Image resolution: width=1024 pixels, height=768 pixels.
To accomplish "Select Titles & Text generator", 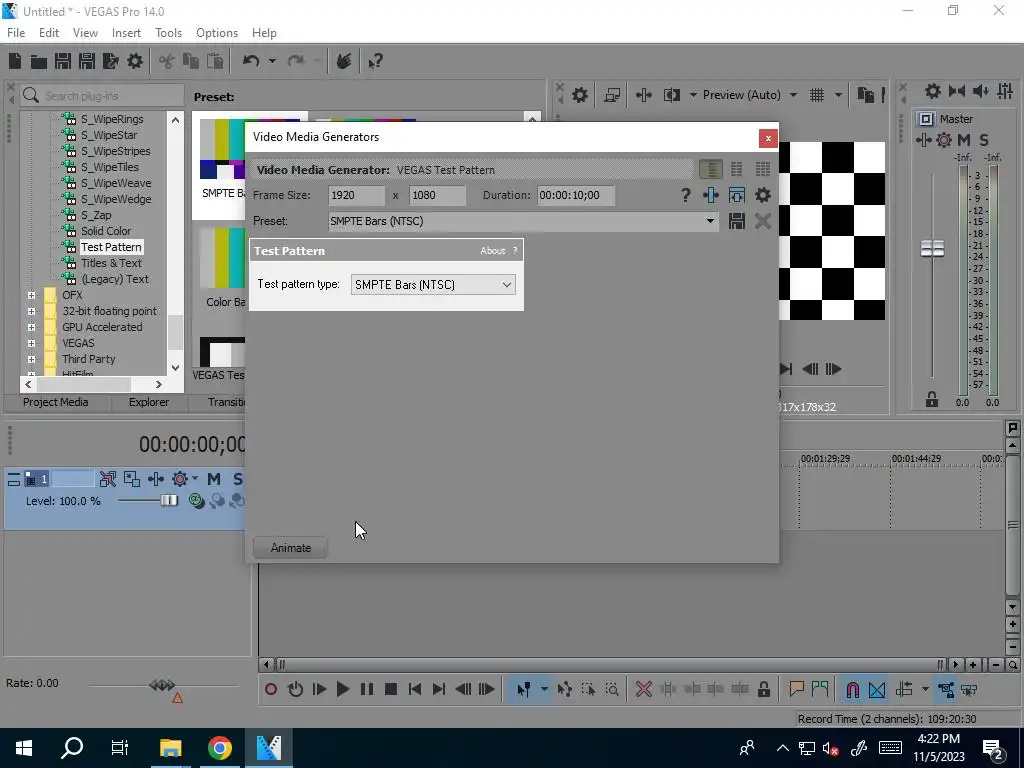I will pos(110,263).
